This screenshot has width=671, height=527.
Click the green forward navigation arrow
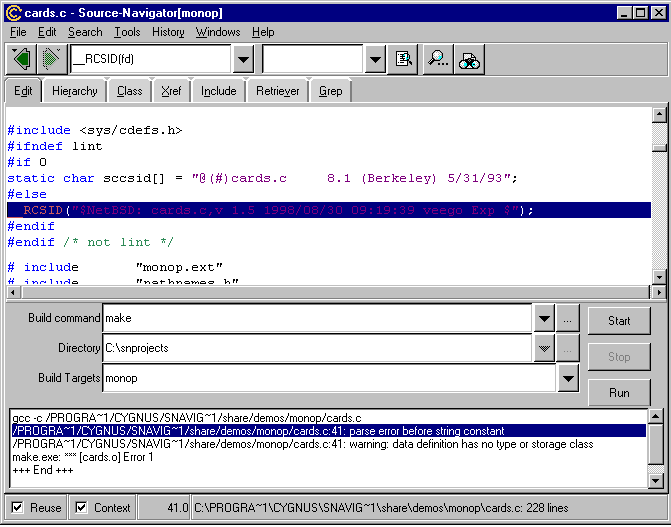(51, 59)
